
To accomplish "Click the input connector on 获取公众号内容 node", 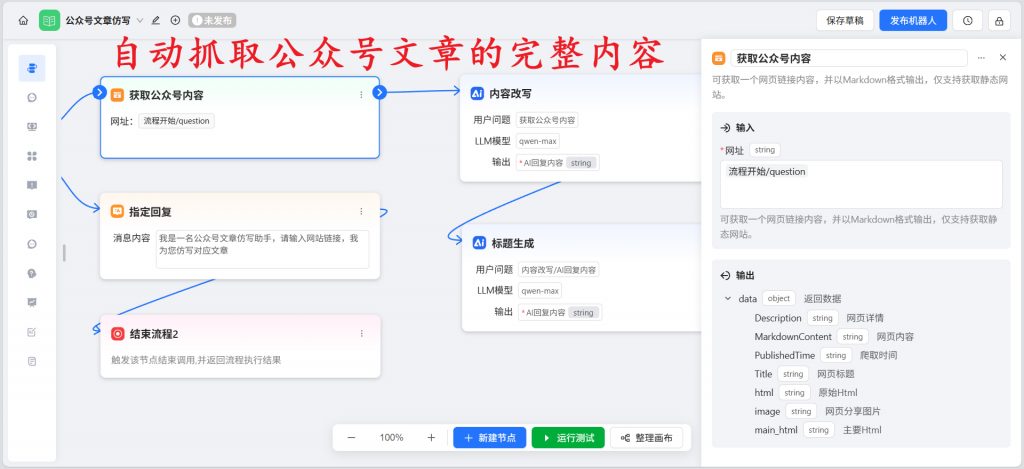I will point(99,93).
